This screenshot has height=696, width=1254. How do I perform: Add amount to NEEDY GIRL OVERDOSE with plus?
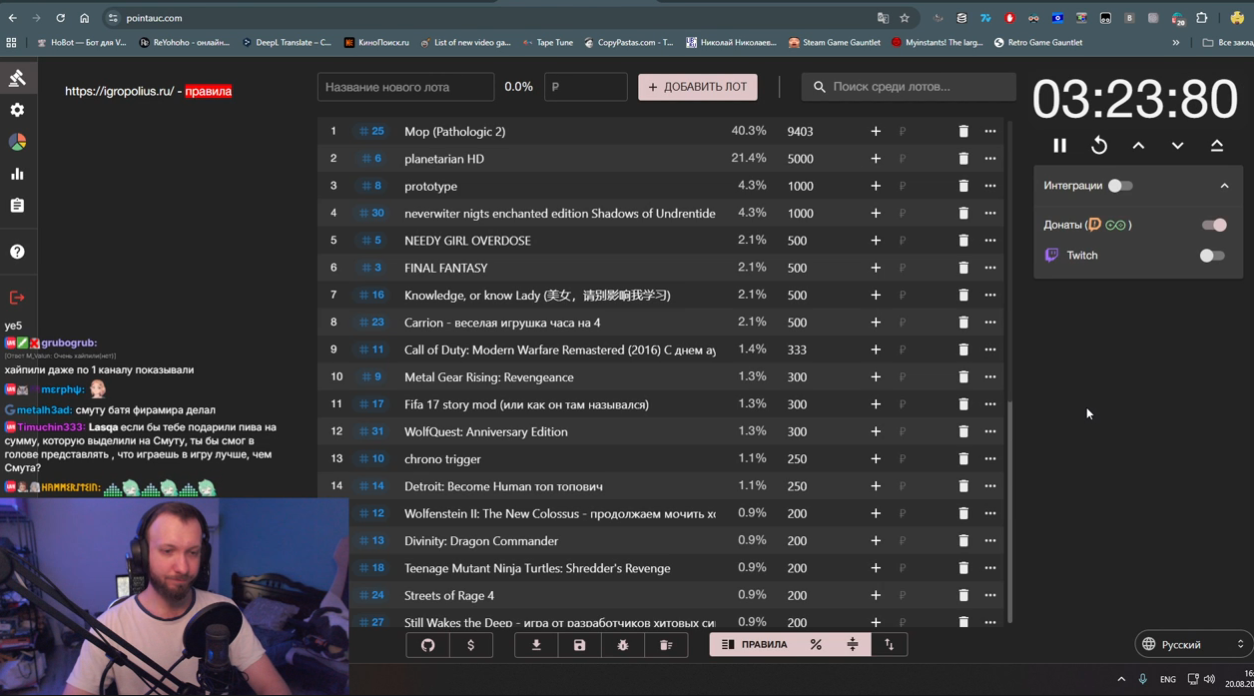[875, 240]
